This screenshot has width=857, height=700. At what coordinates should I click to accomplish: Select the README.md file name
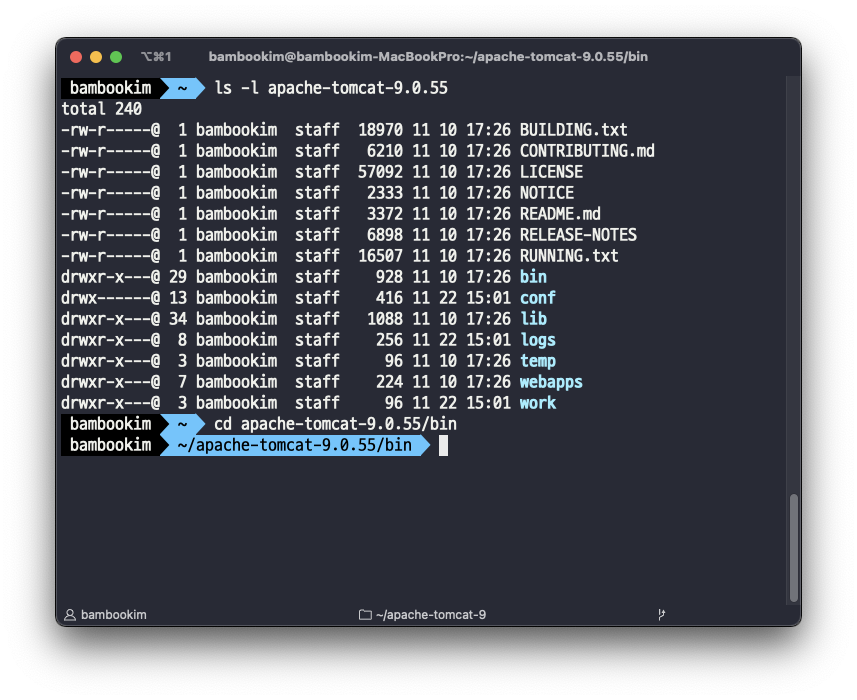560,214
